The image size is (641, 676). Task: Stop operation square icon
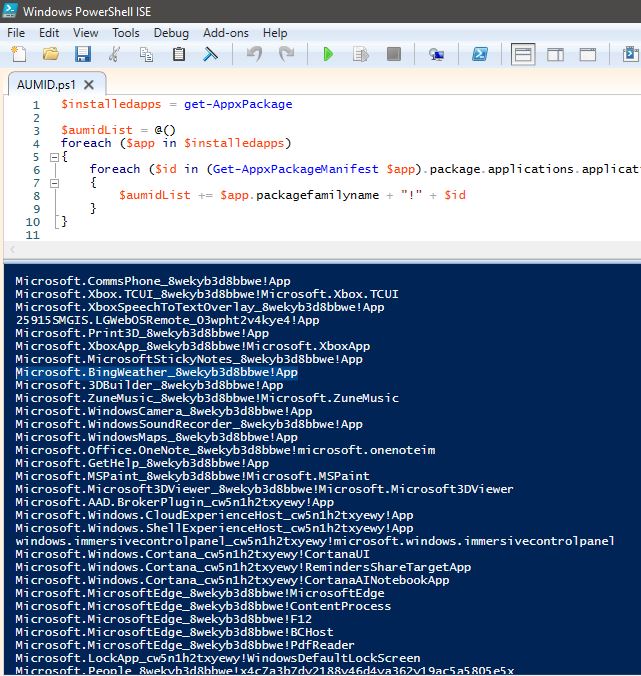point(394,54)
